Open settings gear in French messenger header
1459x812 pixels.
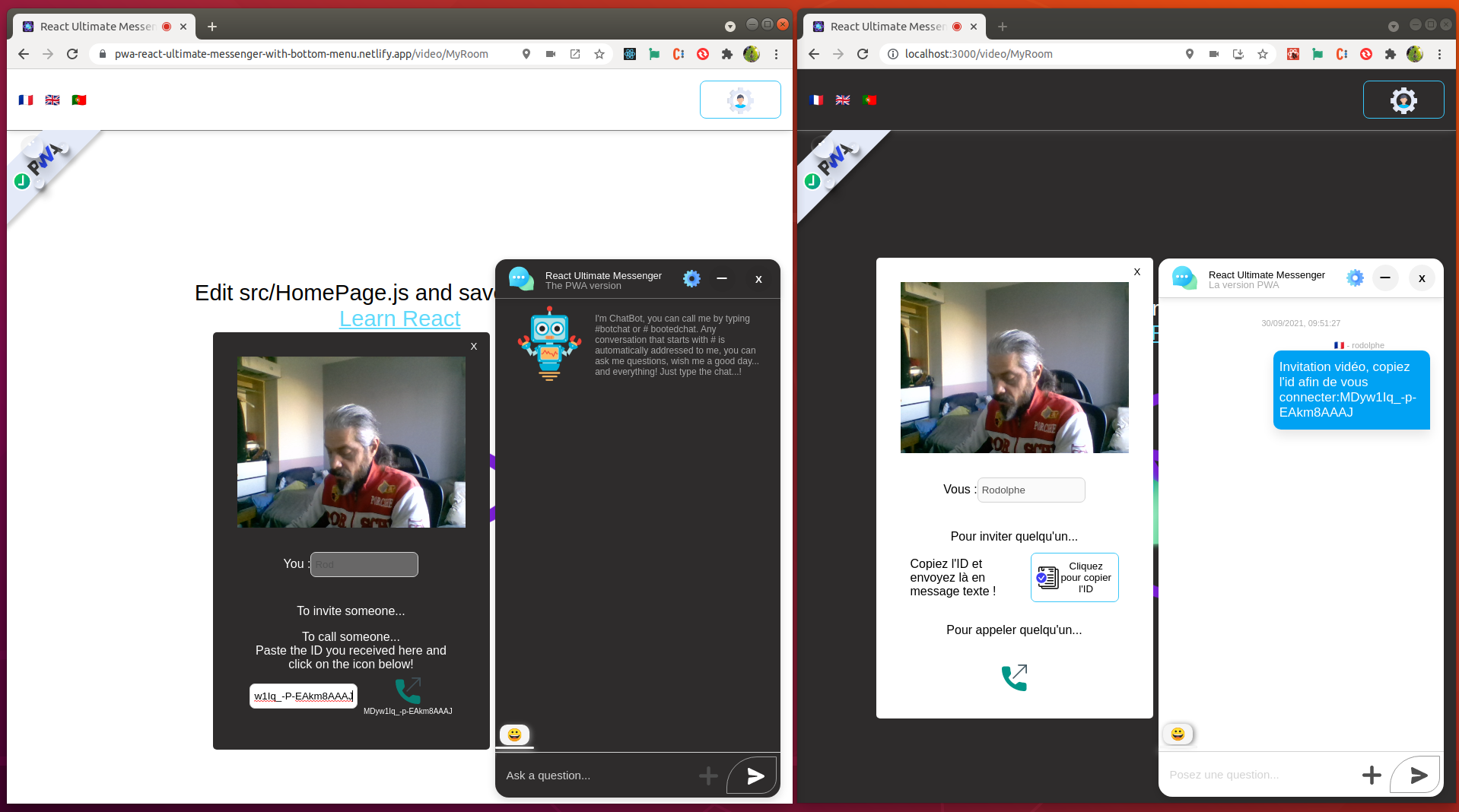[x=1355, y=278]
